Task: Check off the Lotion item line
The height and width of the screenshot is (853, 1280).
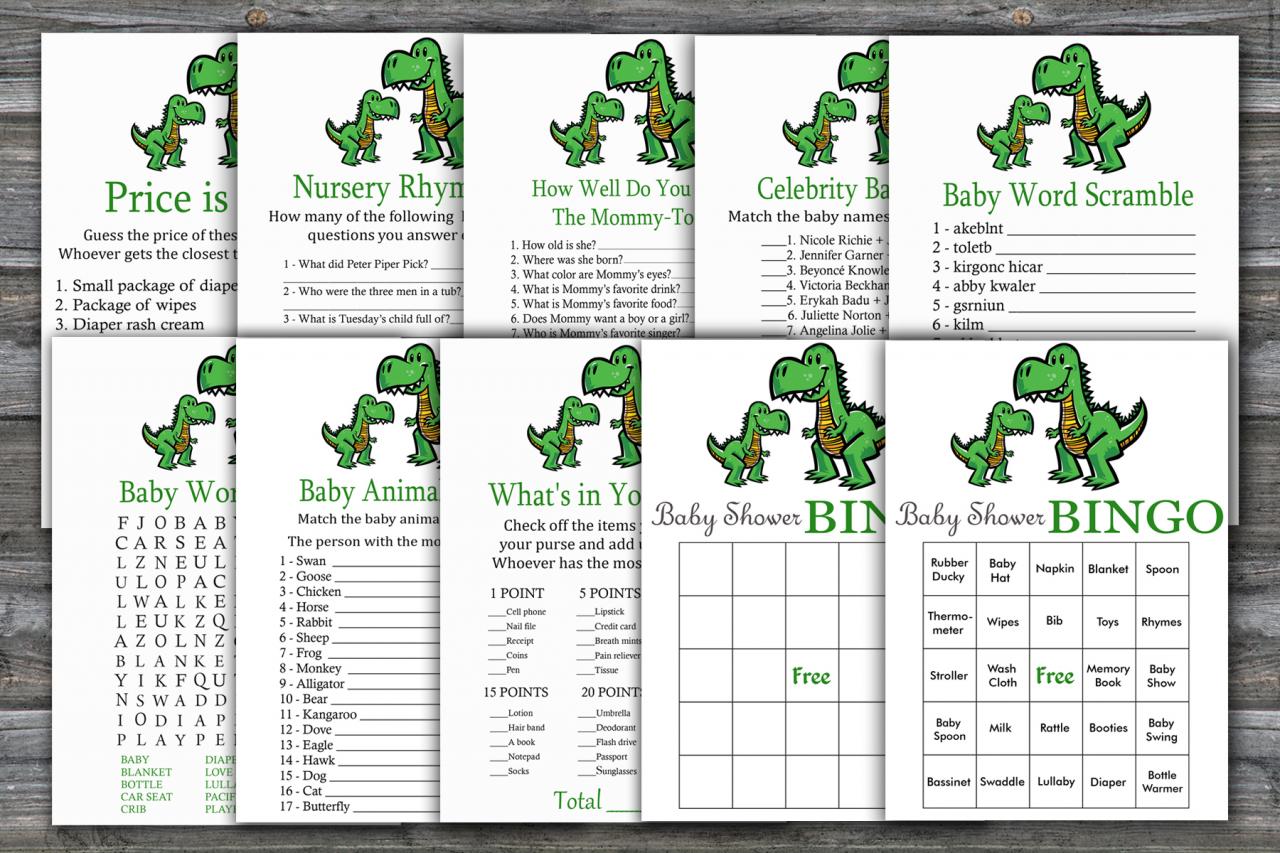Action: pos(498,713)
